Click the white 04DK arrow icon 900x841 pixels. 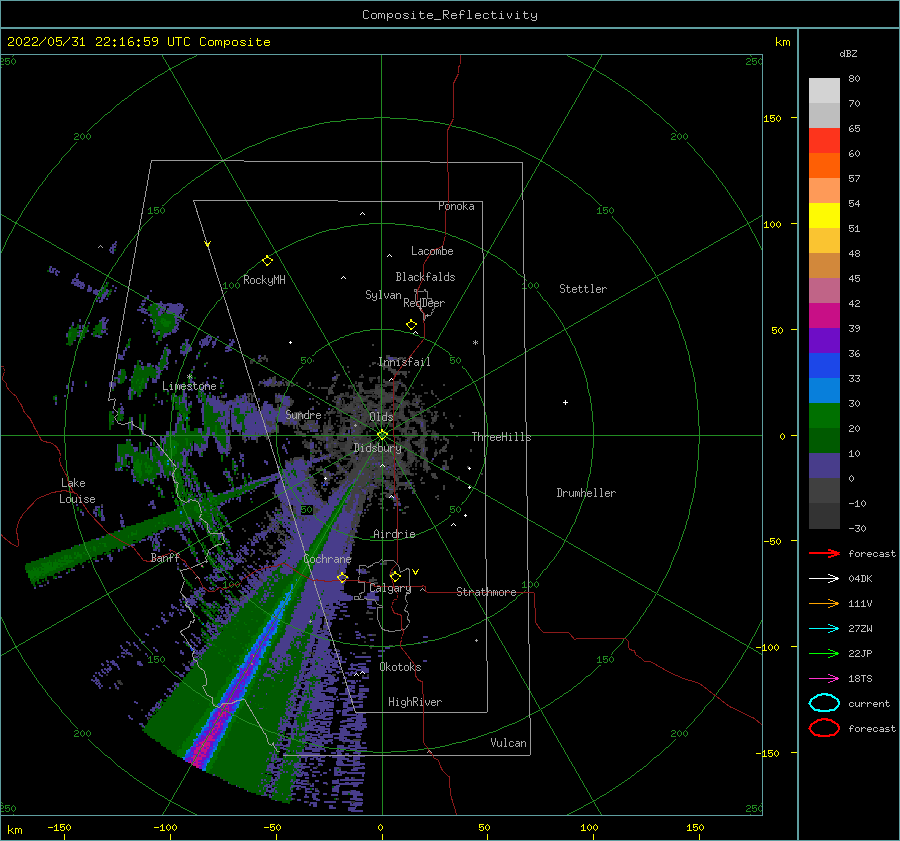[824, 578]
